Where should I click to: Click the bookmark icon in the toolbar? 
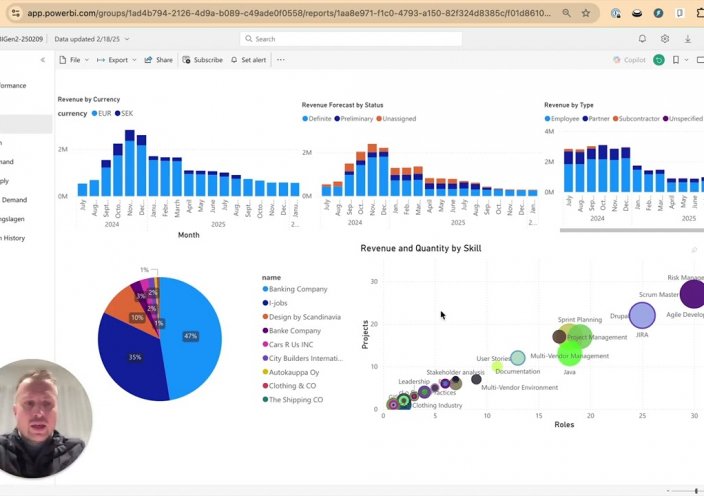[x=677, y=60]
